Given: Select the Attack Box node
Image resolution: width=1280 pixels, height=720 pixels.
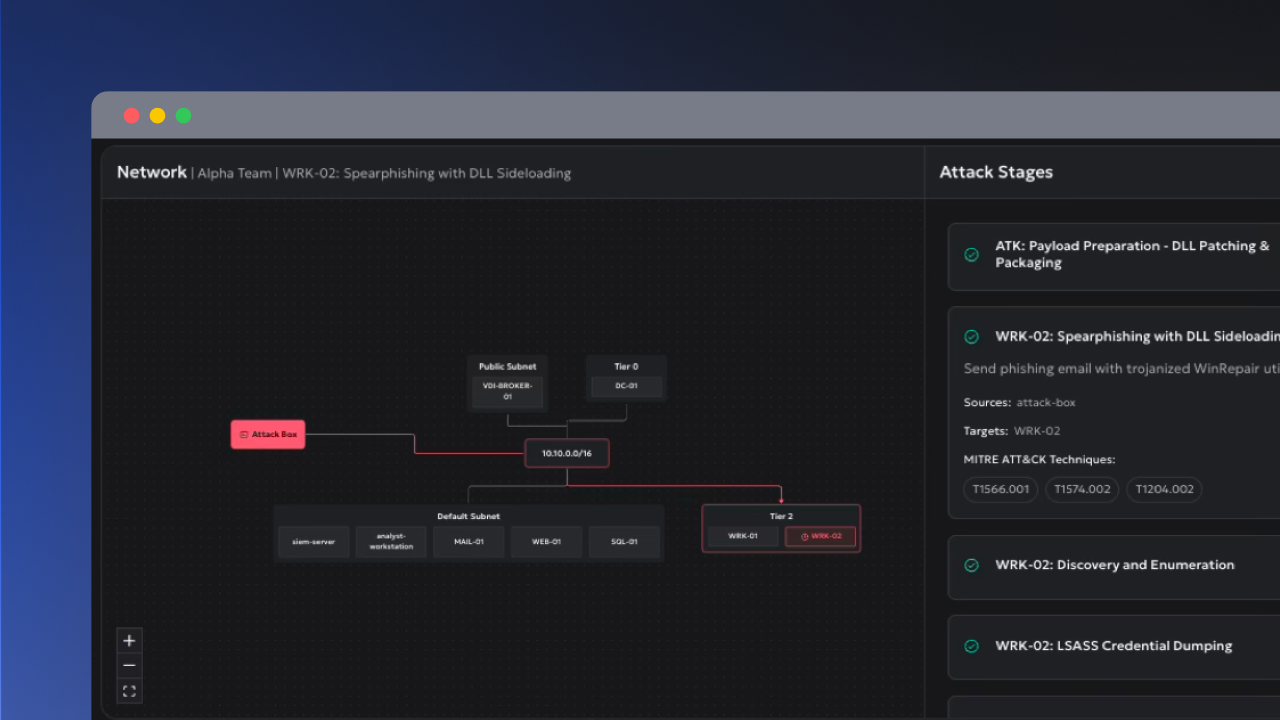Looking at the screenshot, I should (x=268, y=435).
